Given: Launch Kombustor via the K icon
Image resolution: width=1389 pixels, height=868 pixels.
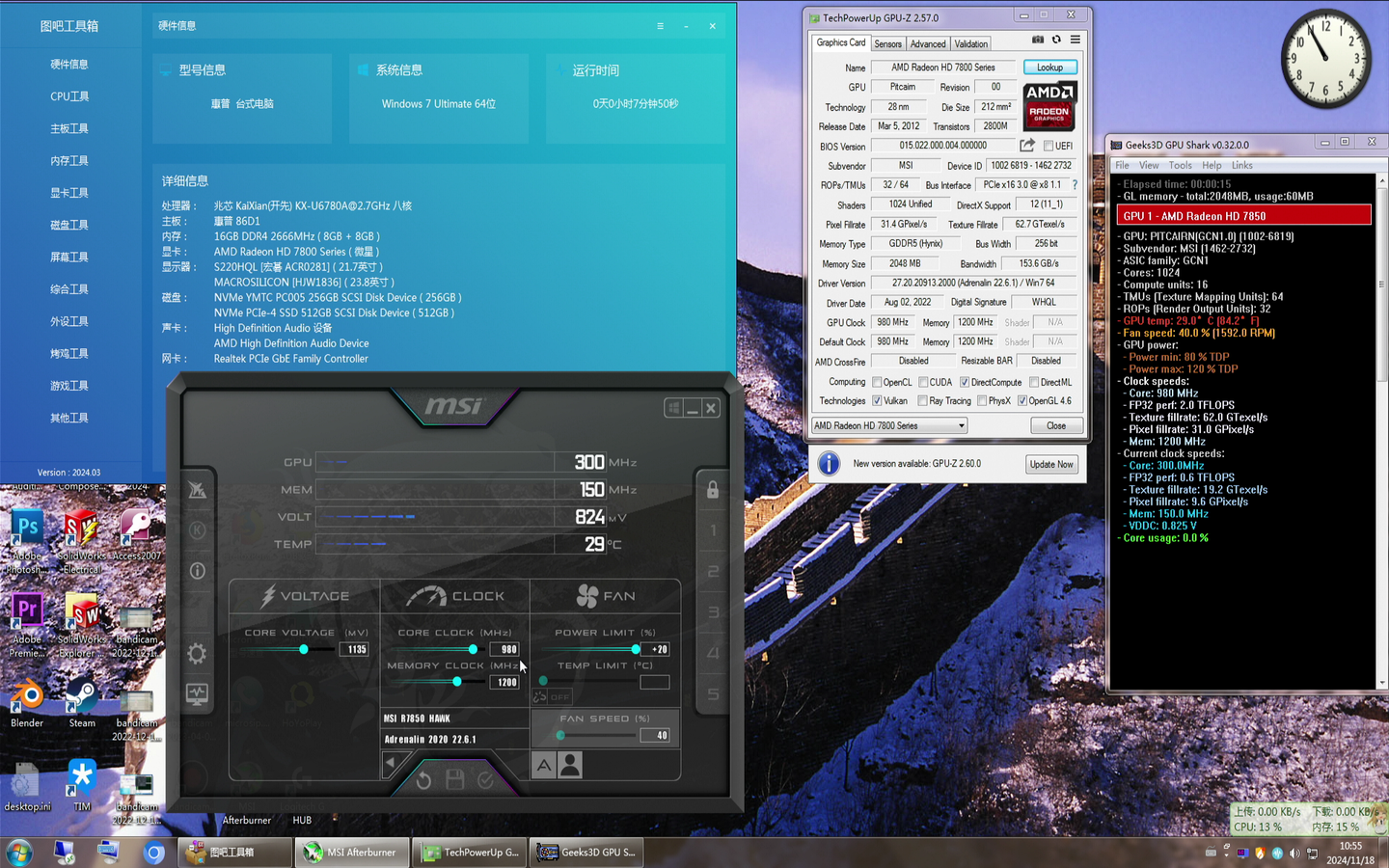Looking at the screenshot, I should 197,530.
